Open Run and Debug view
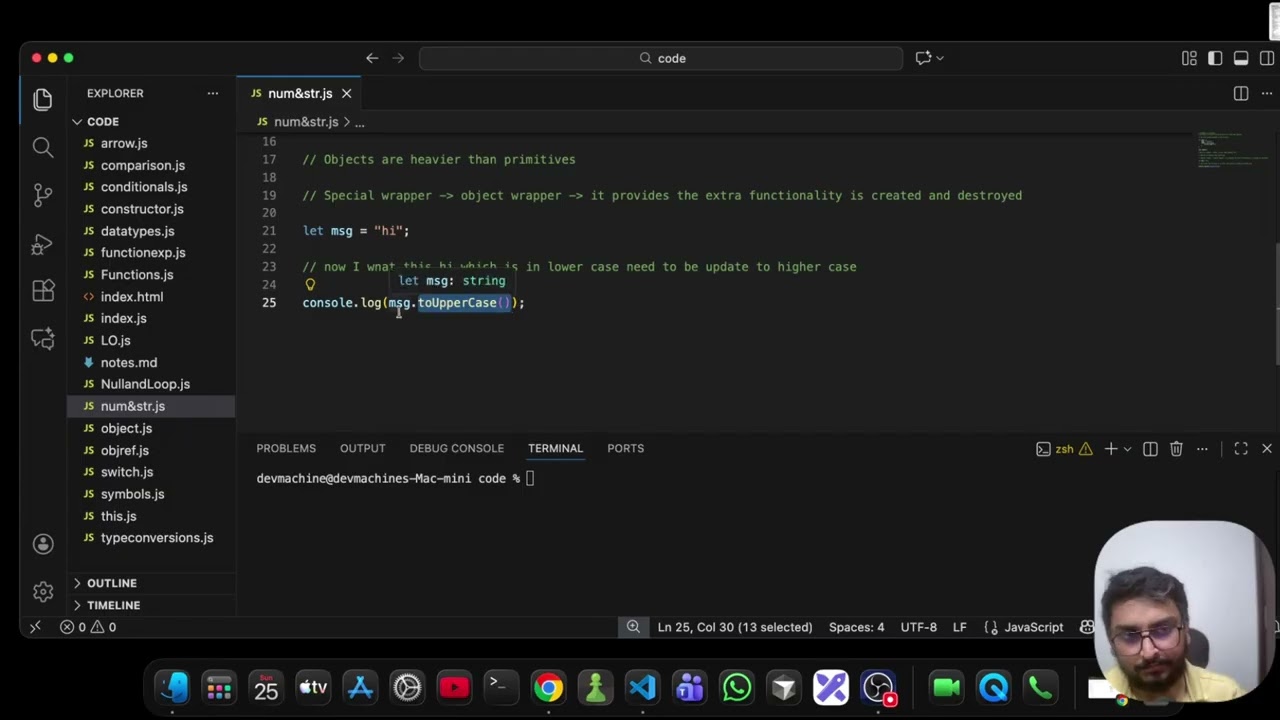Screen dimensions: 1280x720 [42, 243]
